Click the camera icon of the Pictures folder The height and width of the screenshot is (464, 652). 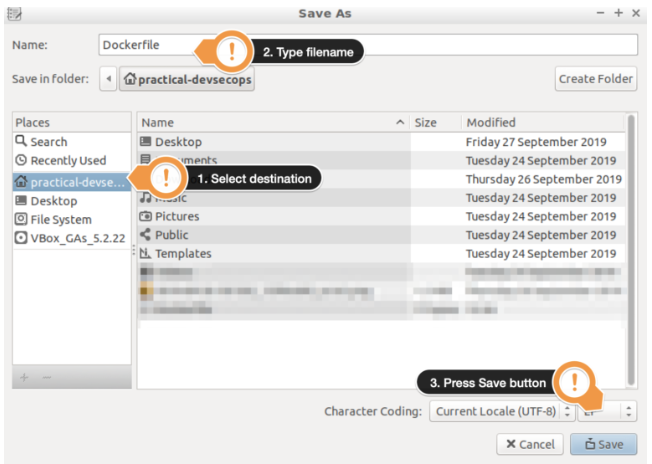point(146,216)
